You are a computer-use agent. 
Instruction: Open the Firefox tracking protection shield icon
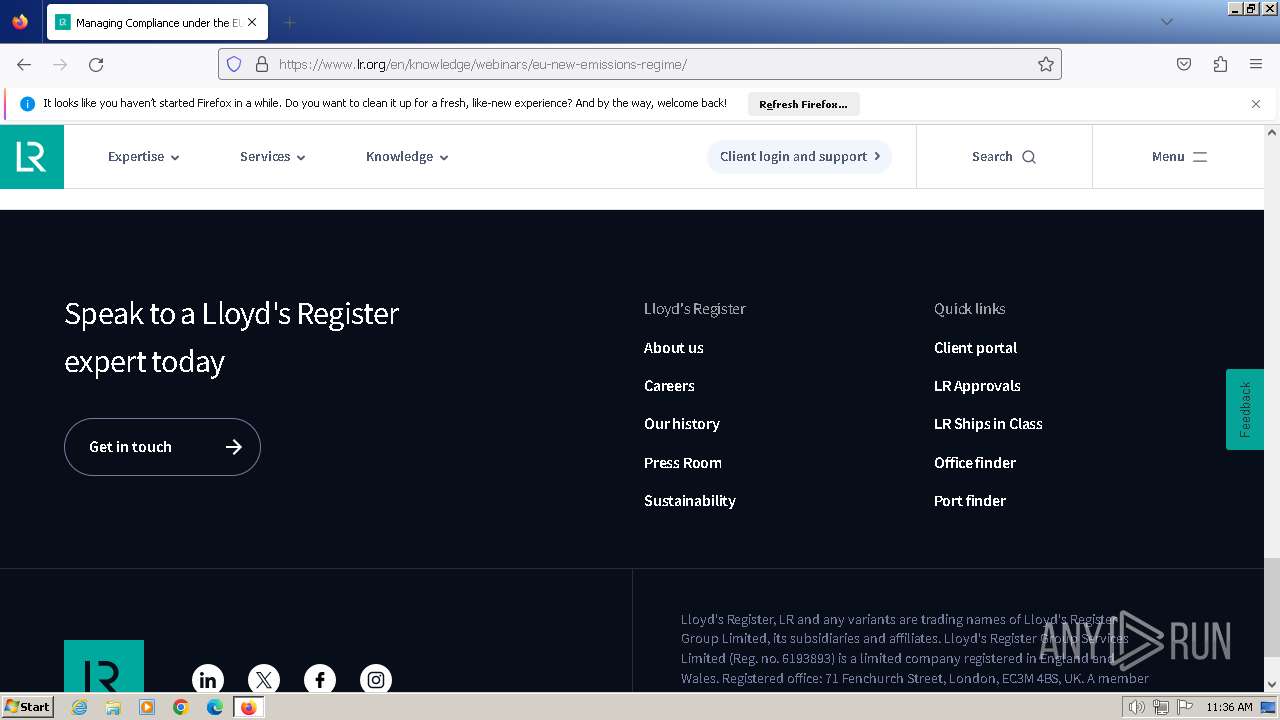point(234,64)
